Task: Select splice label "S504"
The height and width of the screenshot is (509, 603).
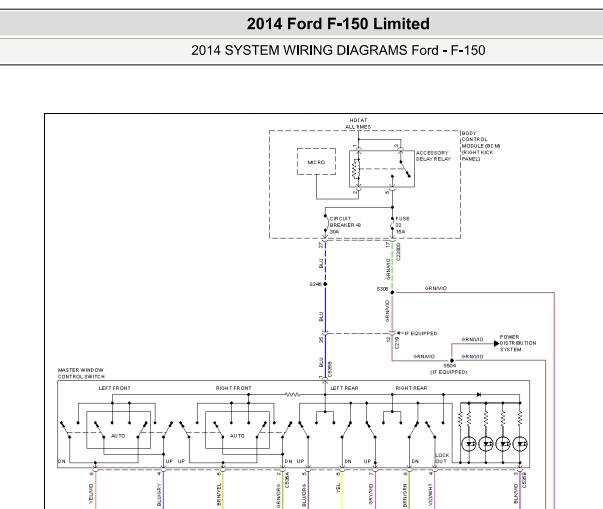Action: 450,366
